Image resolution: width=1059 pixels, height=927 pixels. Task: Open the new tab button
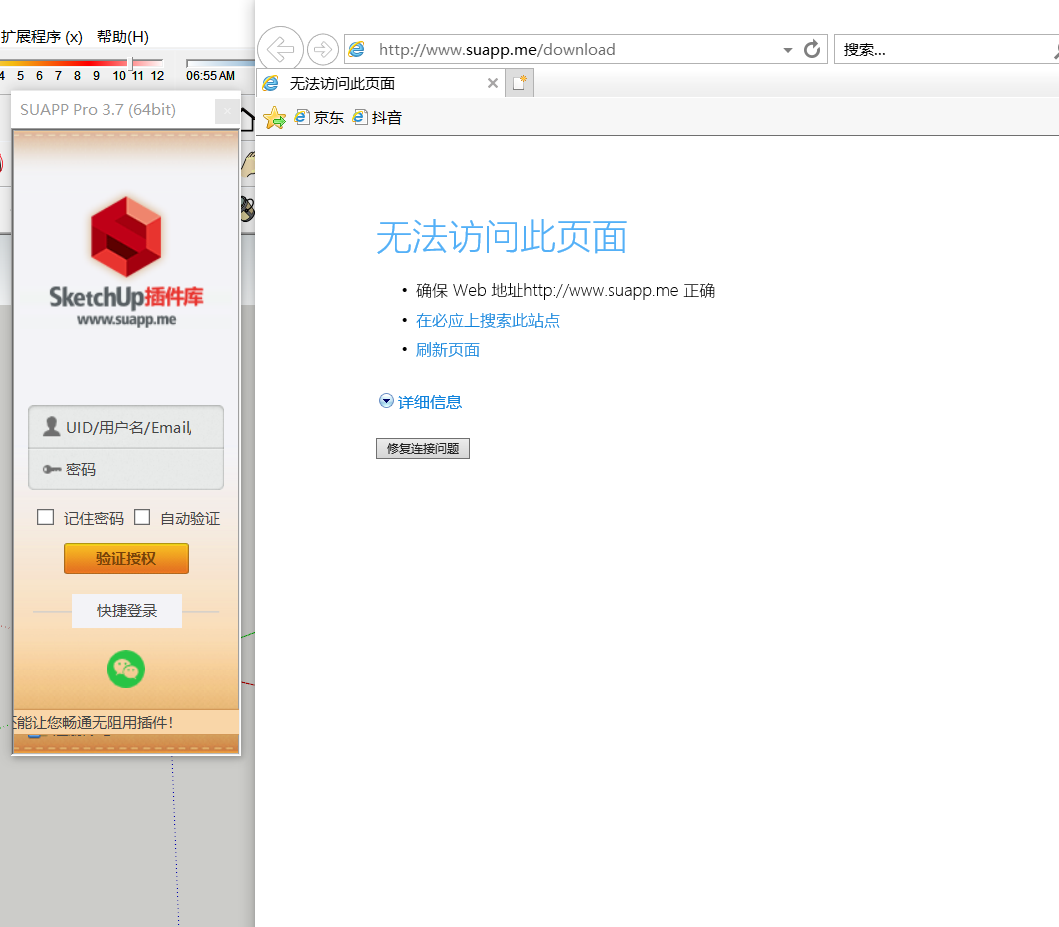pyautogui.click(x=519, y=83)
